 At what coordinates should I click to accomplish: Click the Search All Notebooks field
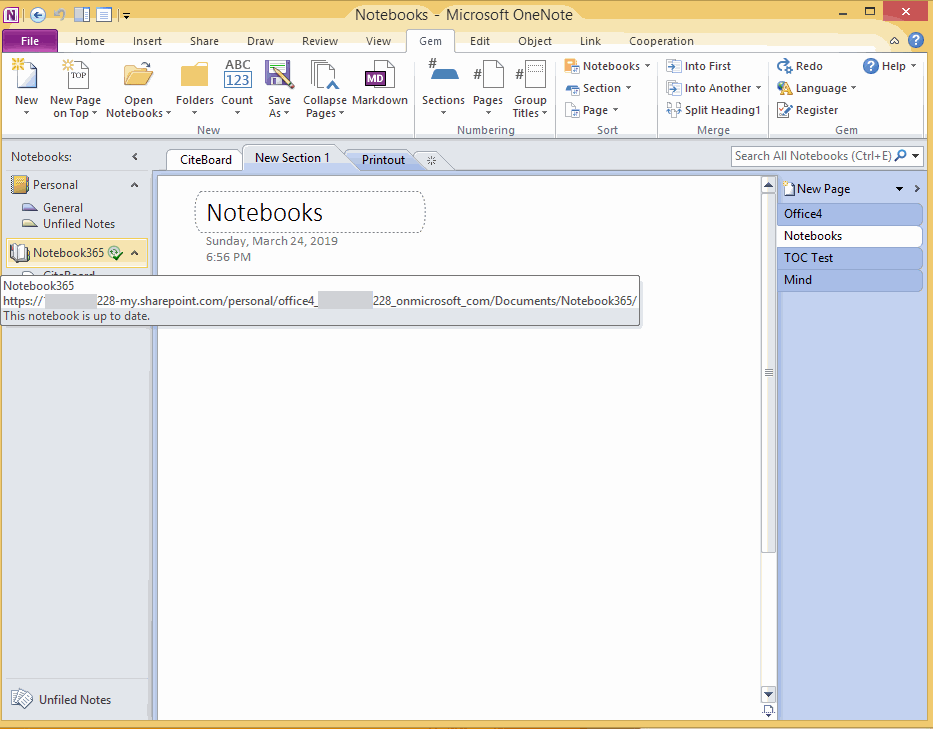812,156
